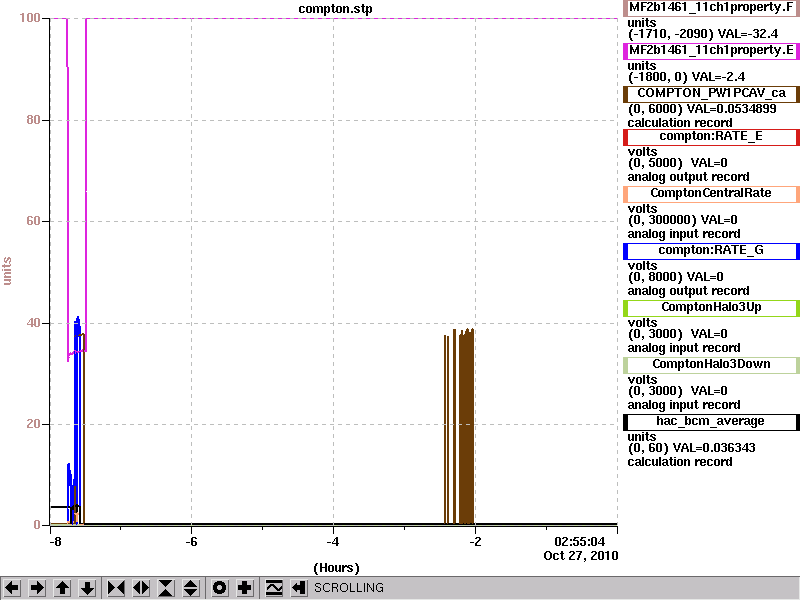Click the y-axis value 0

click(x=37, y=525)
